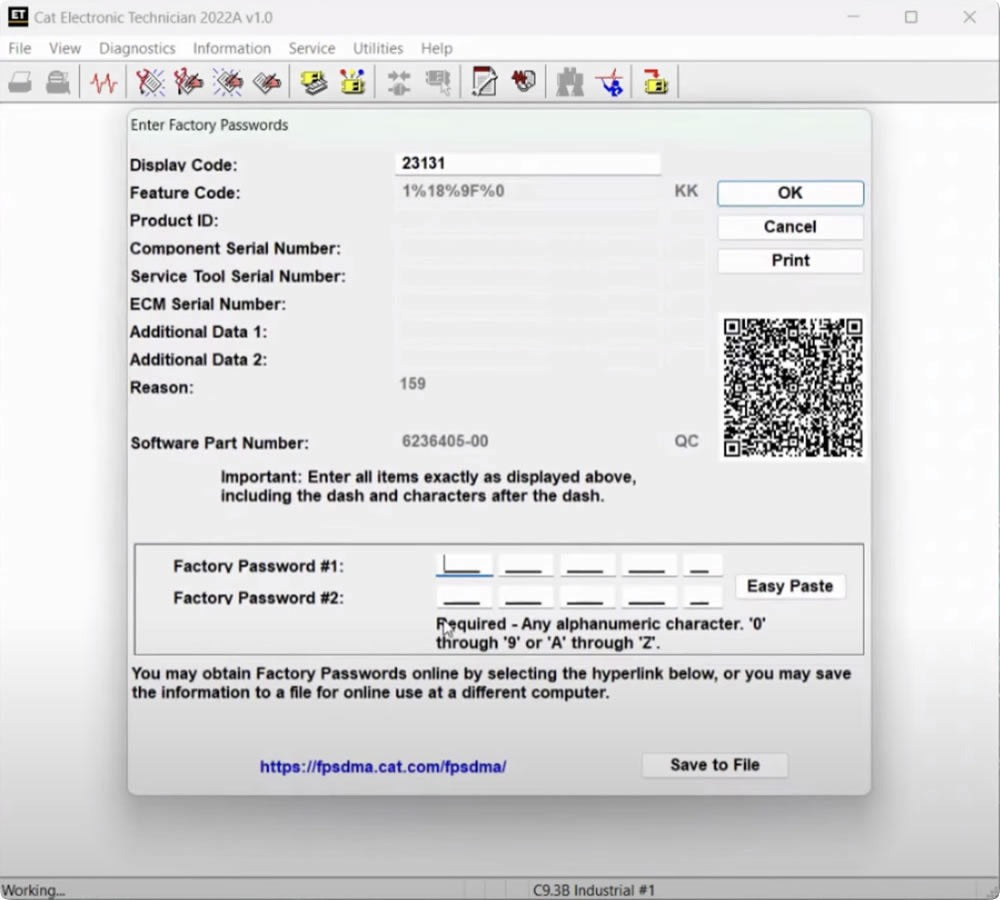Open the Utilities menu
The image size is (1000, 900).
(378, 48)
